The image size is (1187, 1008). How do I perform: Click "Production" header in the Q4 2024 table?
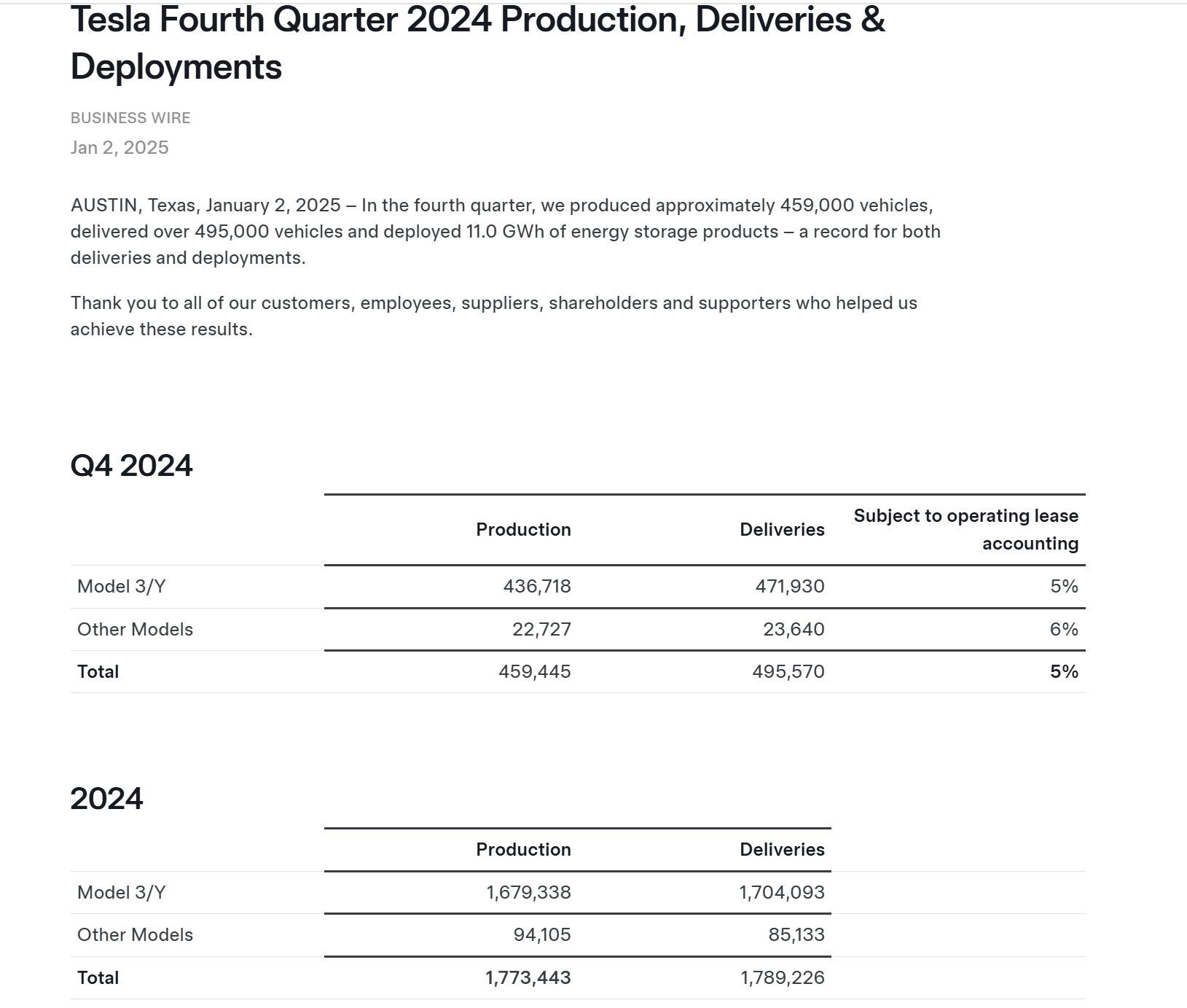click(523, 530)
